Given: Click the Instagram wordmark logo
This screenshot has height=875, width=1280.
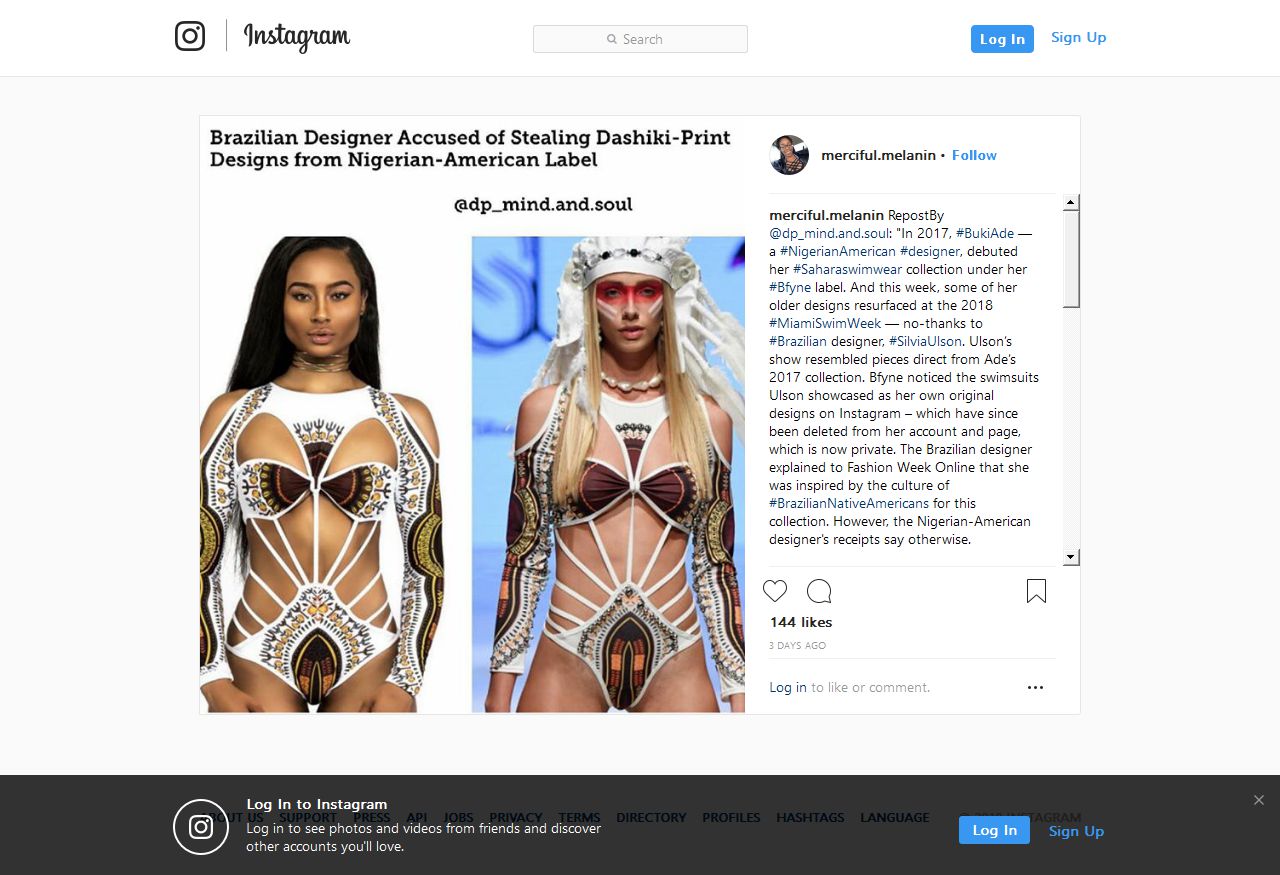Looking at the screenshot, I should click(297, 37).
